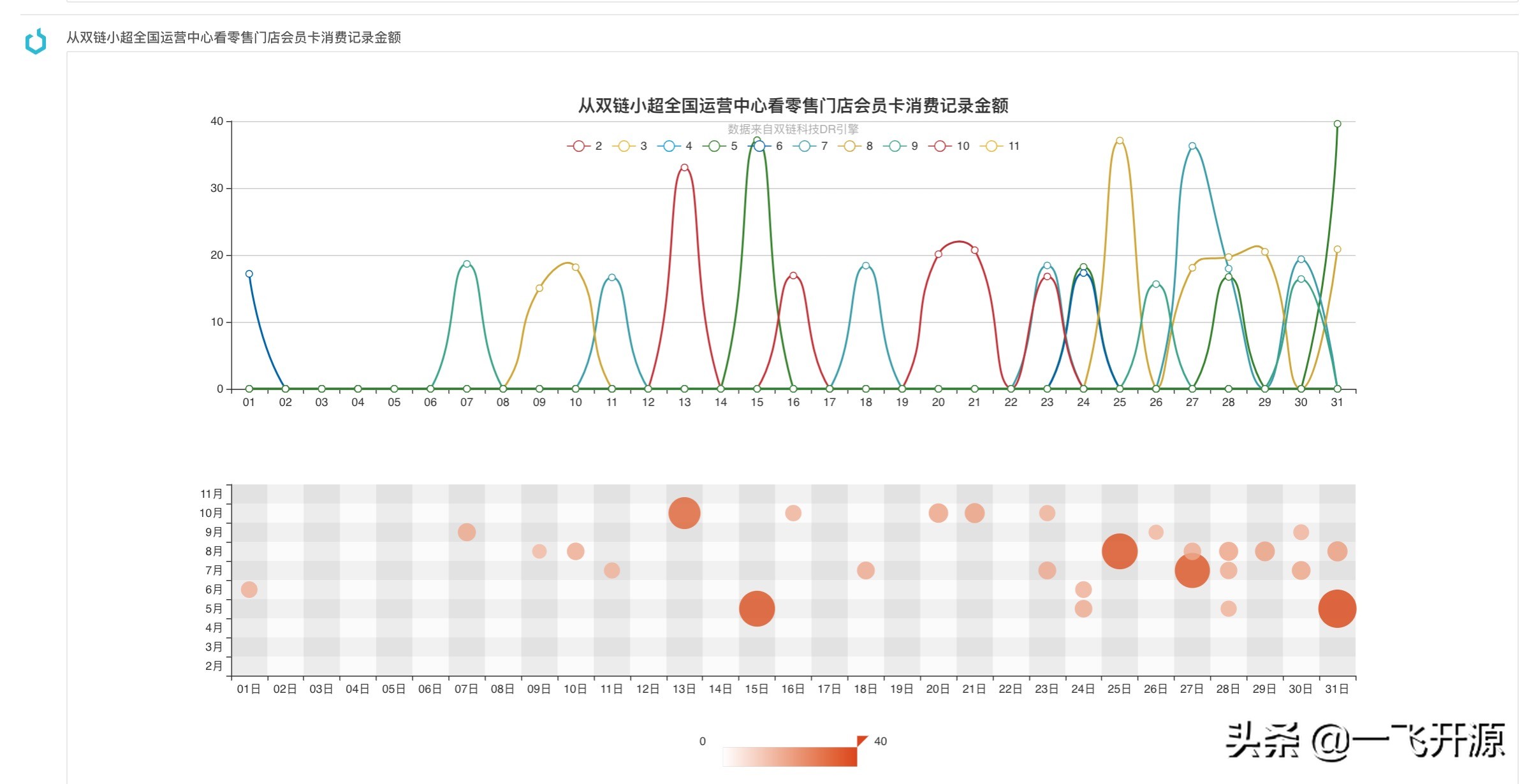Toggle legend item 4 visibility
The width and height of the screenshot is (1529, 784).
pyautogui.click(x=669, y=146)
